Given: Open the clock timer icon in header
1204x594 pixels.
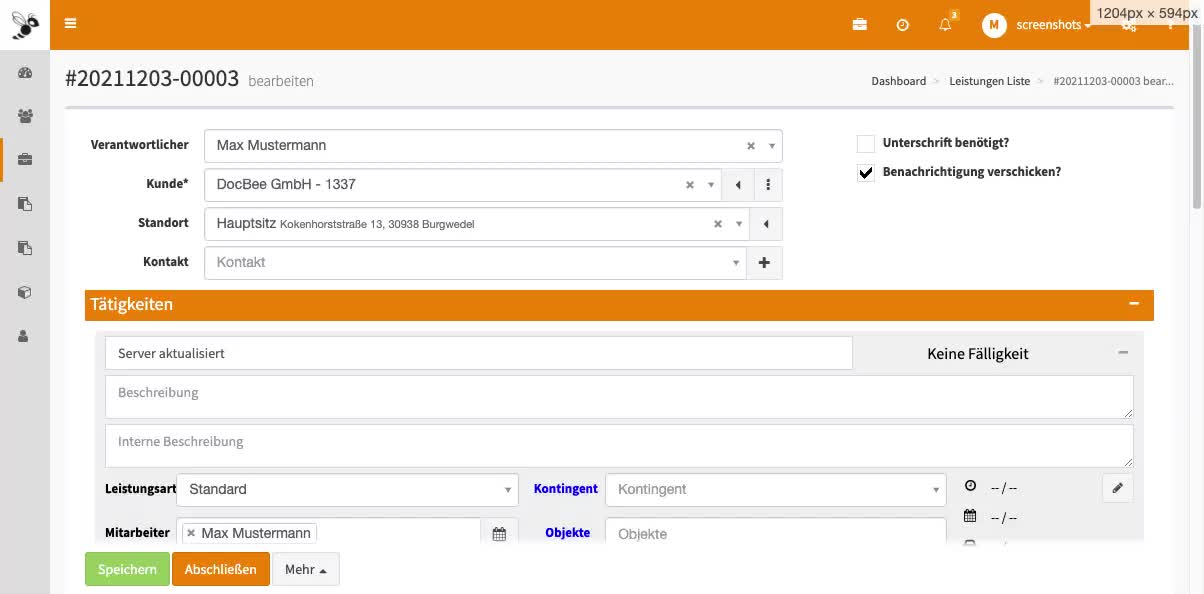Looking at the screenshot, I should (902, 25).
